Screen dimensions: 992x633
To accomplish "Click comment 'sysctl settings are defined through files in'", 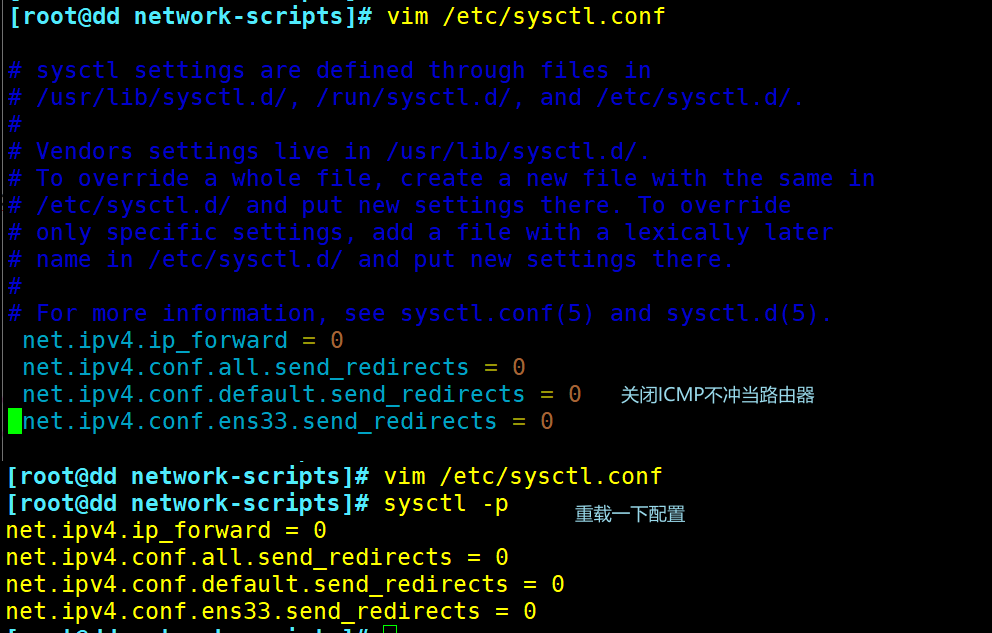I will tap(329, 70).
